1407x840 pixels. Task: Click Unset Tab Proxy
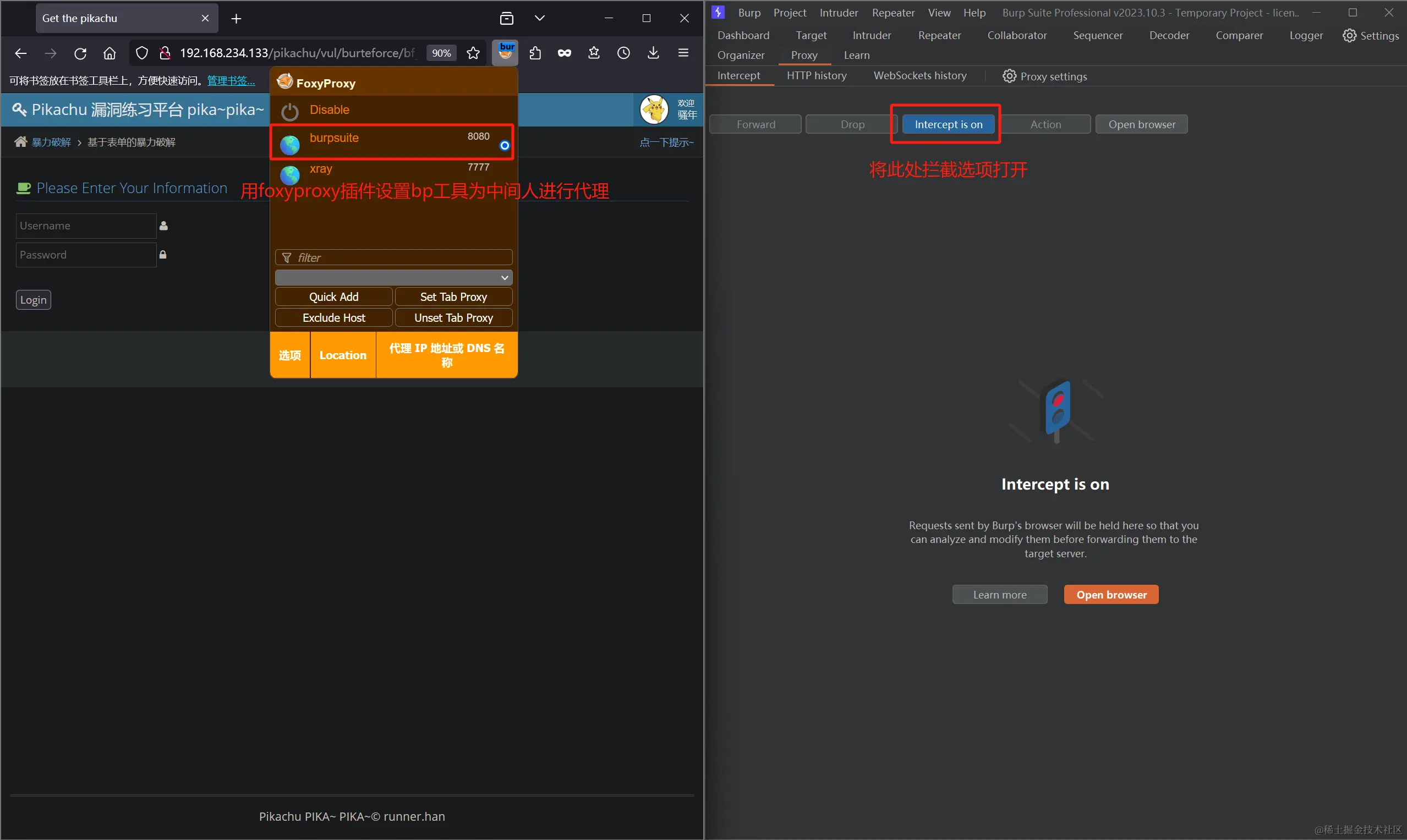pyautogui.click(x=453, y=318)
